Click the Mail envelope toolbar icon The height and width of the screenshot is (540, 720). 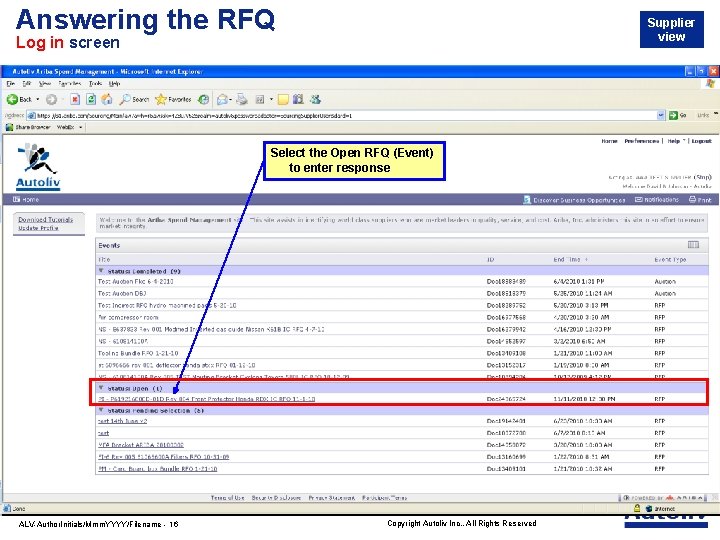coord(222,99)
